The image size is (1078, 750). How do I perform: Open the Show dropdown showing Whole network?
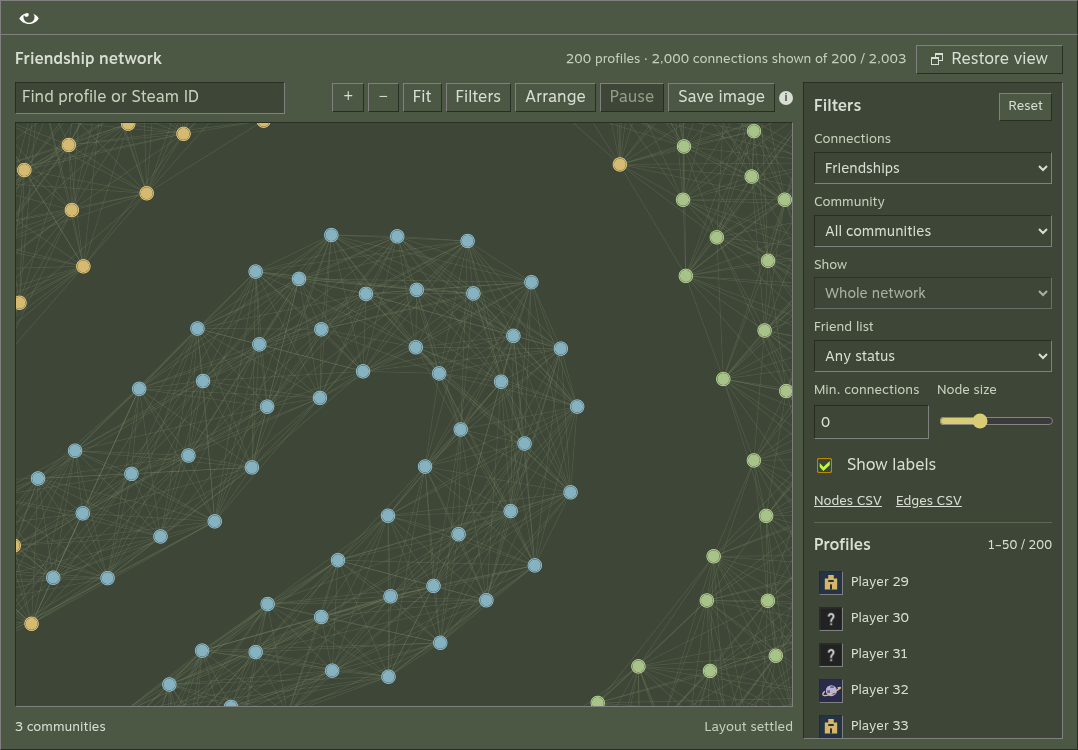click(933, 294)
